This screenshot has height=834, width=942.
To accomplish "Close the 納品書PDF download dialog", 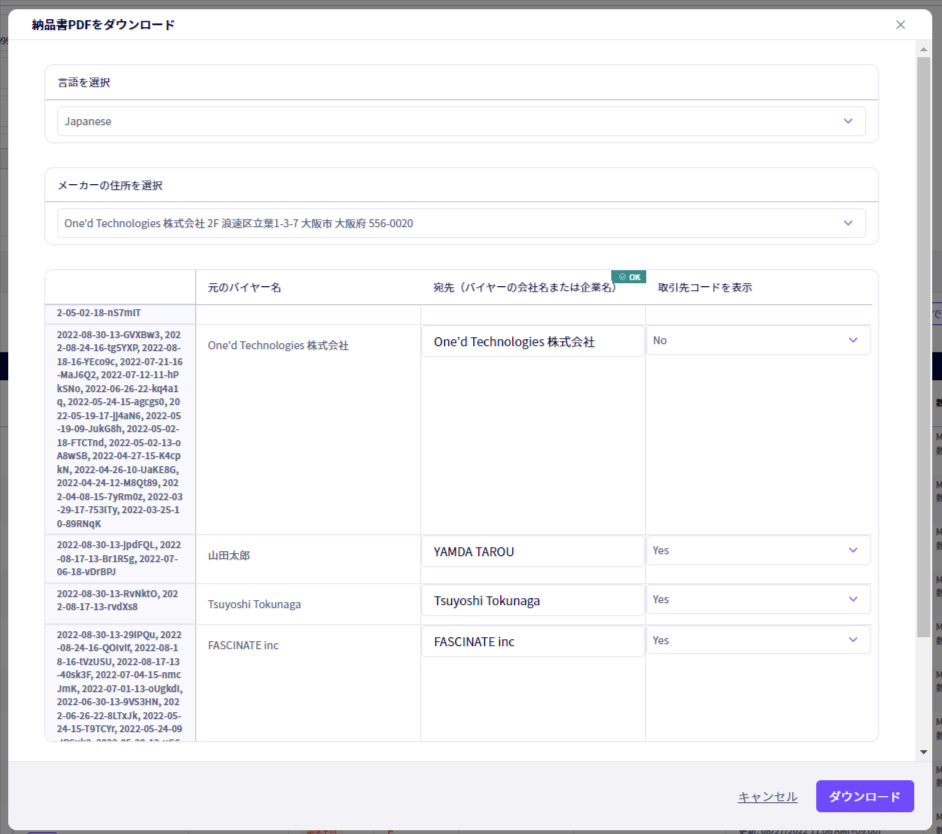I will point(900,25).
